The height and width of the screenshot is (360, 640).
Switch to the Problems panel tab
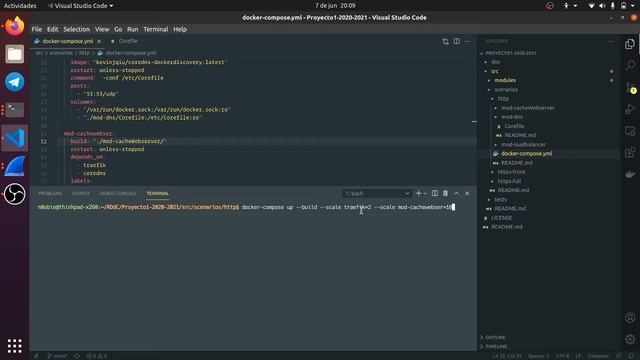[x=50, y=193]
